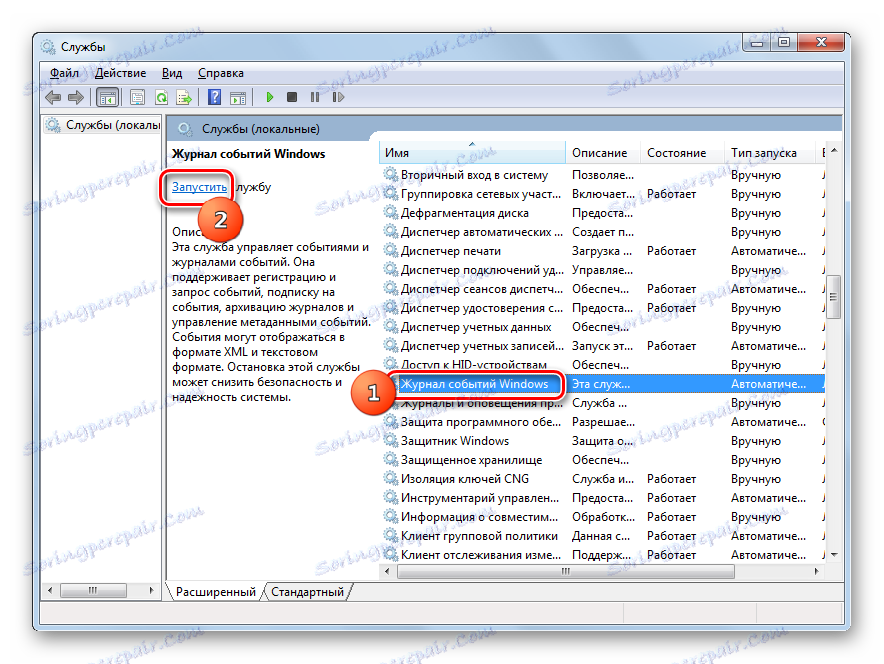This screenshot has width=884, height=664.
Task: Click tree pane horizontal scrollbar left arrow
Action: click(x=50, y=590)
